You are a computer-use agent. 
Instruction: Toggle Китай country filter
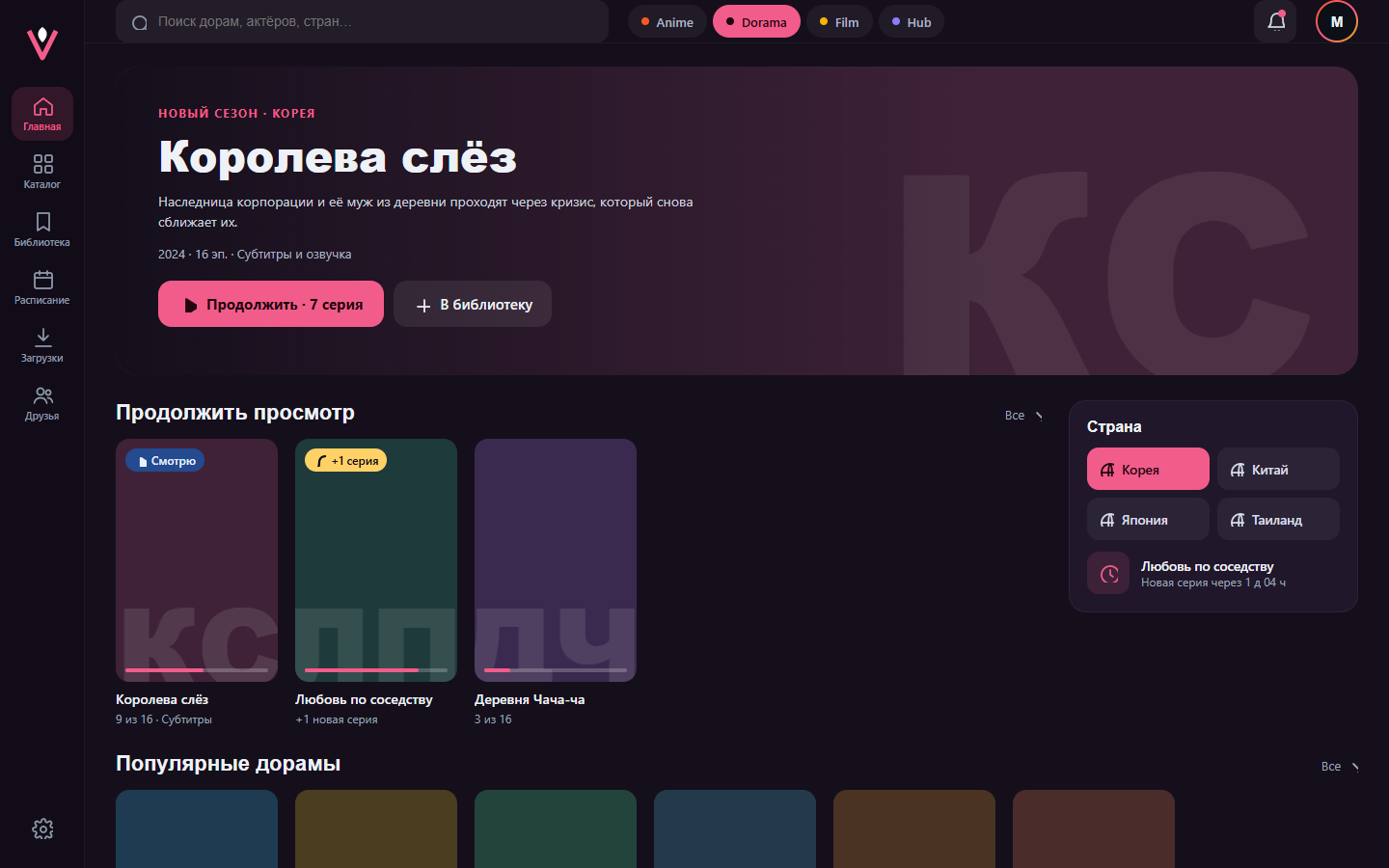pos(1278,469)
